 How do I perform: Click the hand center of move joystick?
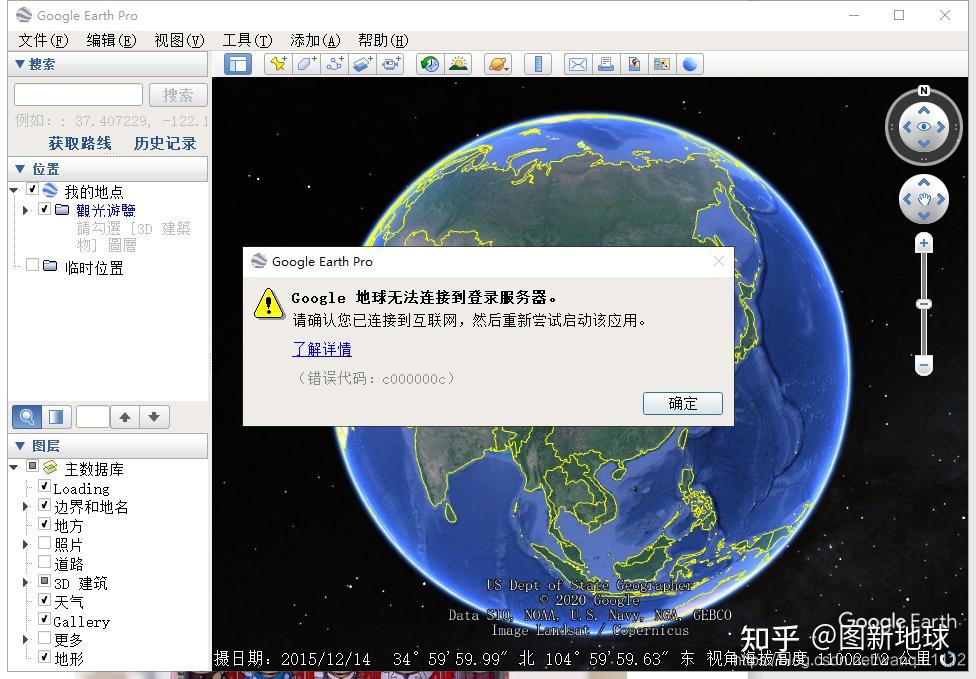[924, 199]
